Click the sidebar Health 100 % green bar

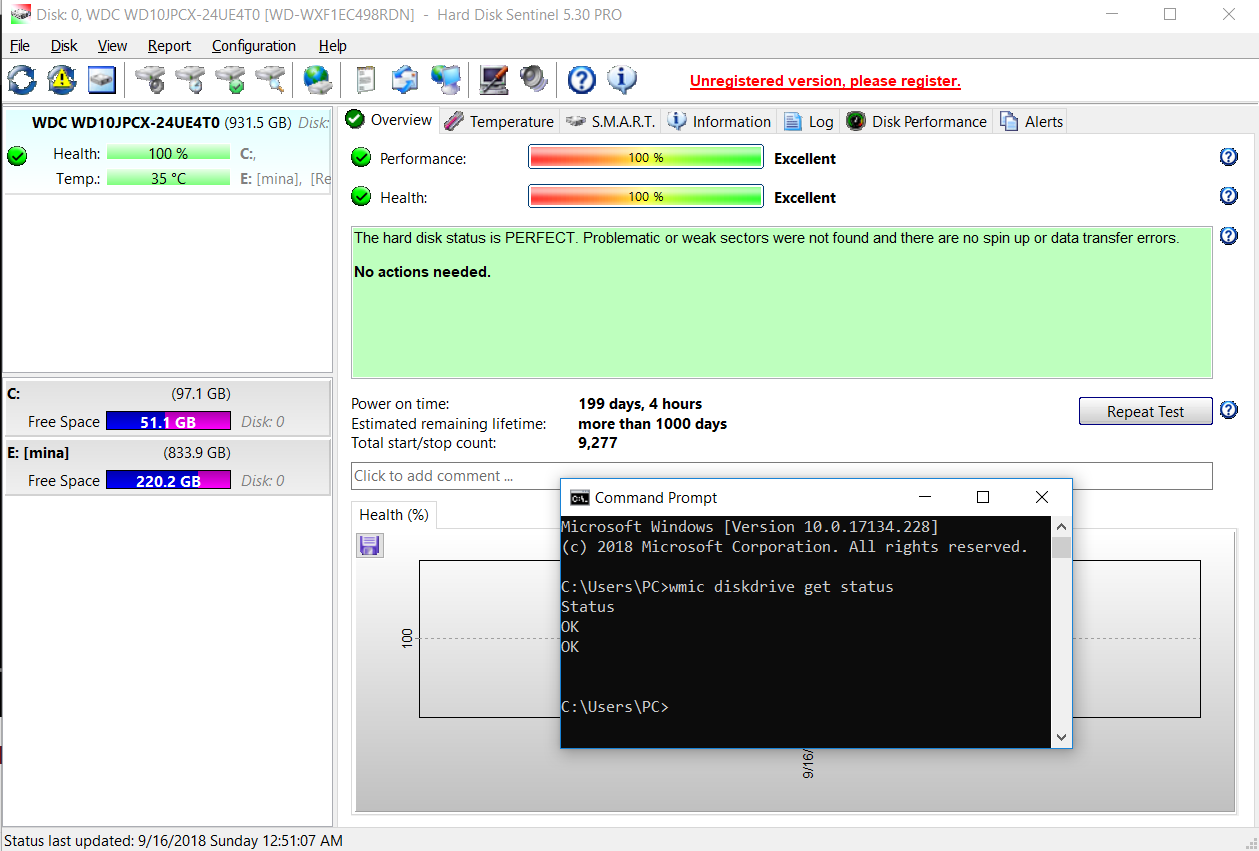168,154
